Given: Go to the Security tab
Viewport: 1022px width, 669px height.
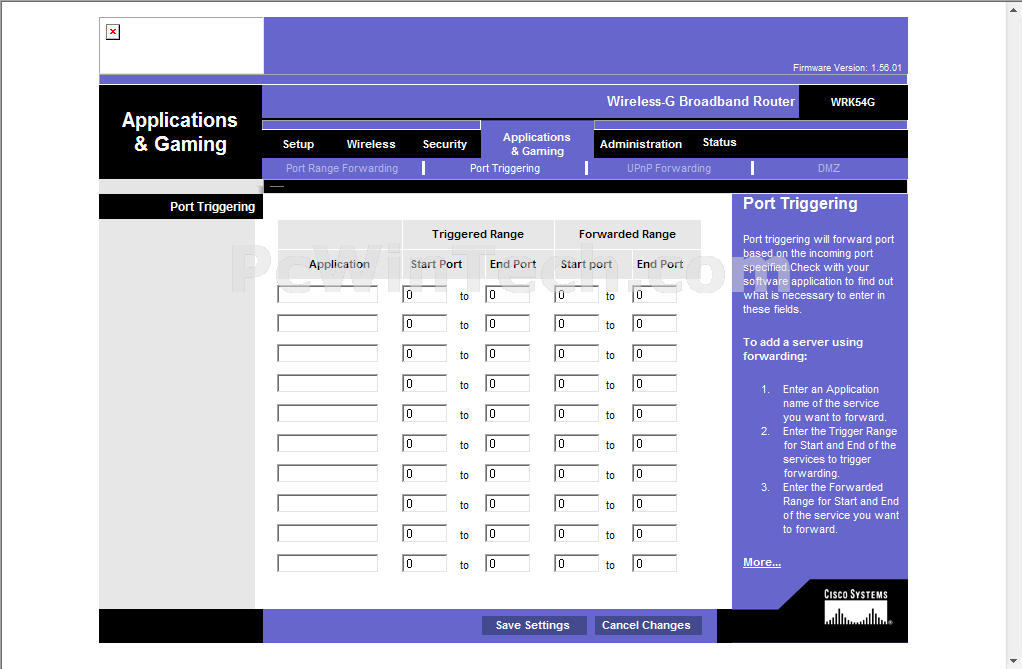Looking at the screenshot, I should tap(445, 144).
